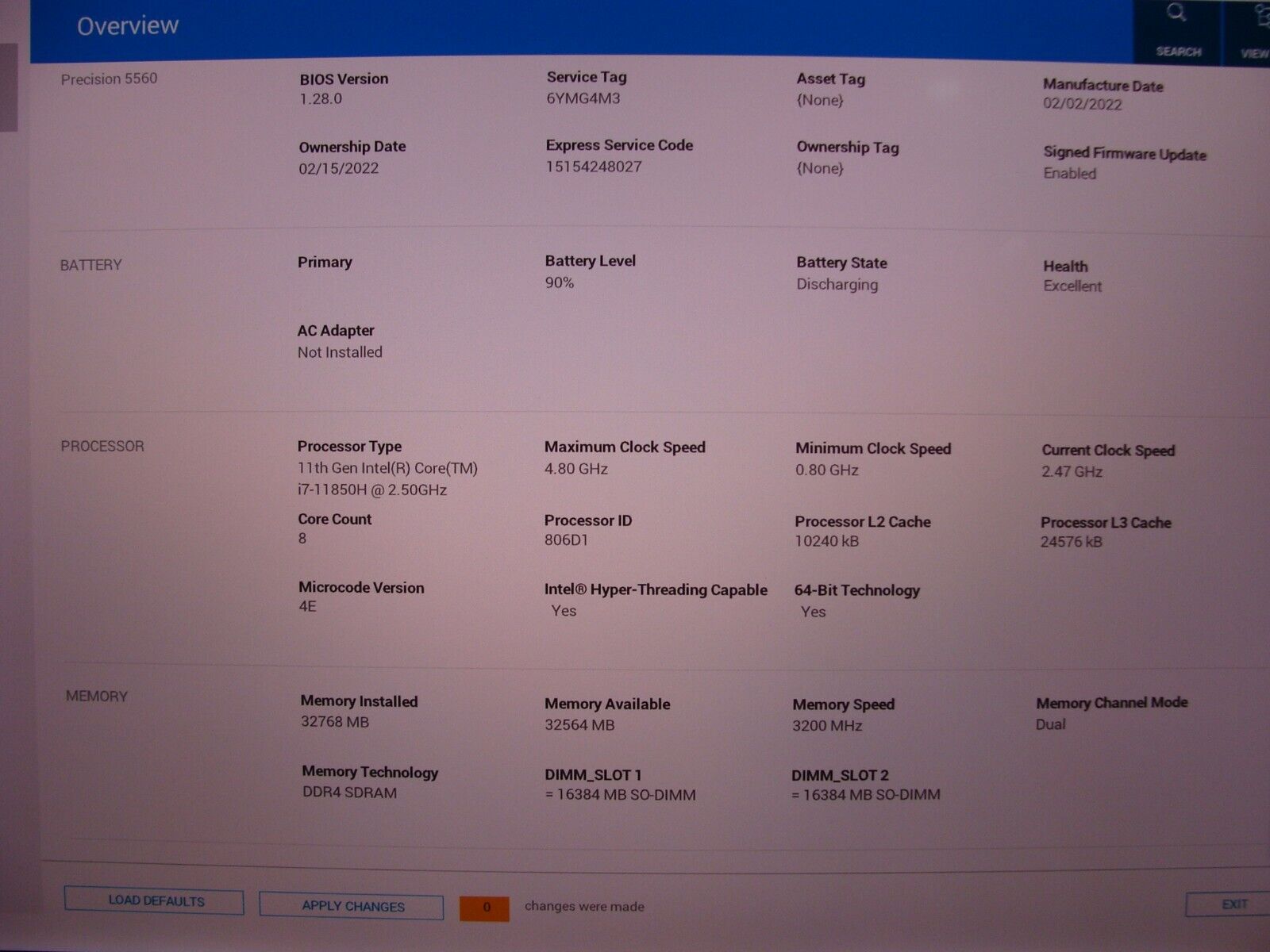Image resolution: width=1270 pixels, height=952 pixels.
Task: Select Asset Tag value {None}
Action: 820,100
